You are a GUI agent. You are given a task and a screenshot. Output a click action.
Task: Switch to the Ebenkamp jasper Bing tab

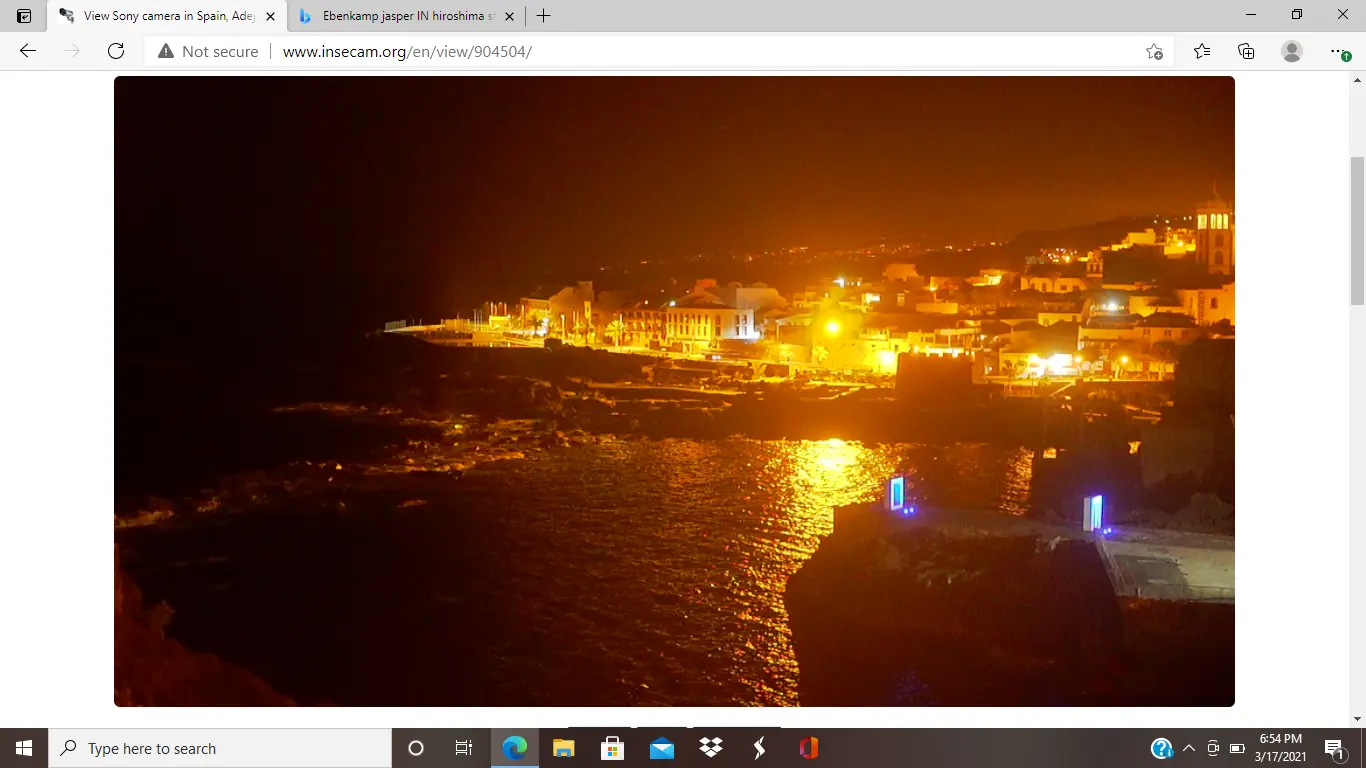point(400,16)
